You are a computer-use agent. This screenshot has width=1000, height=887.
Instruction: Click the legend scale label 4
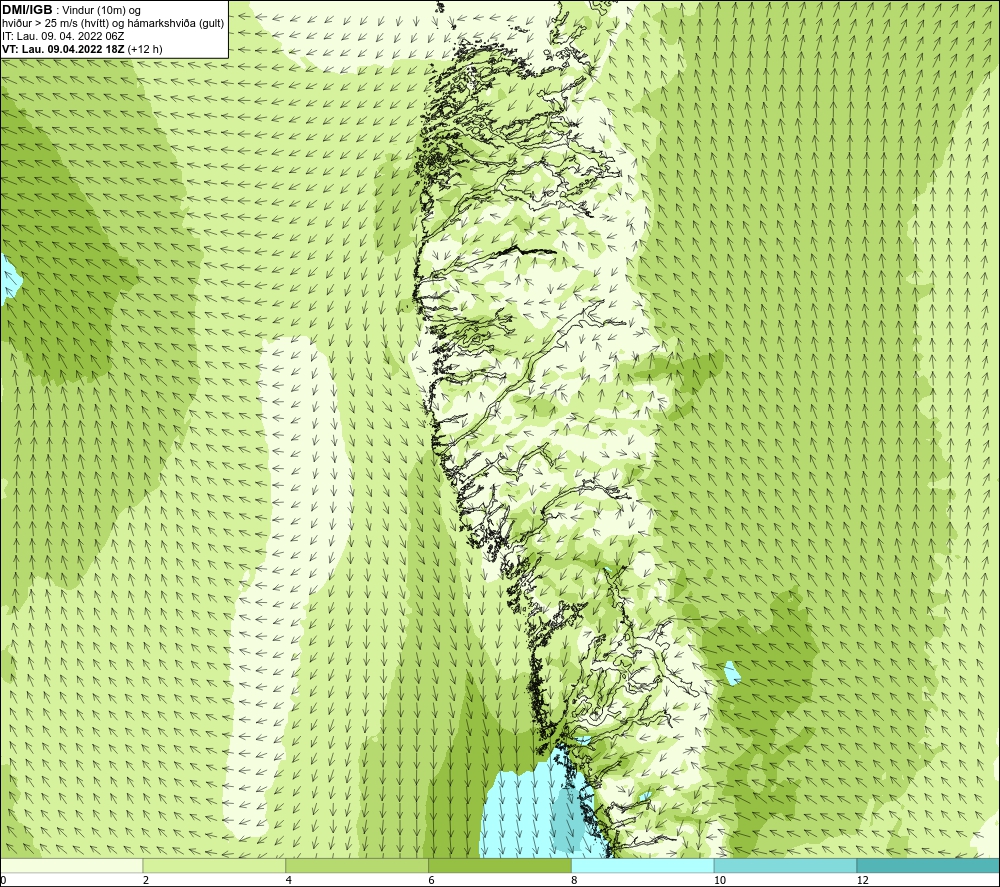click(x=289, y=881)
